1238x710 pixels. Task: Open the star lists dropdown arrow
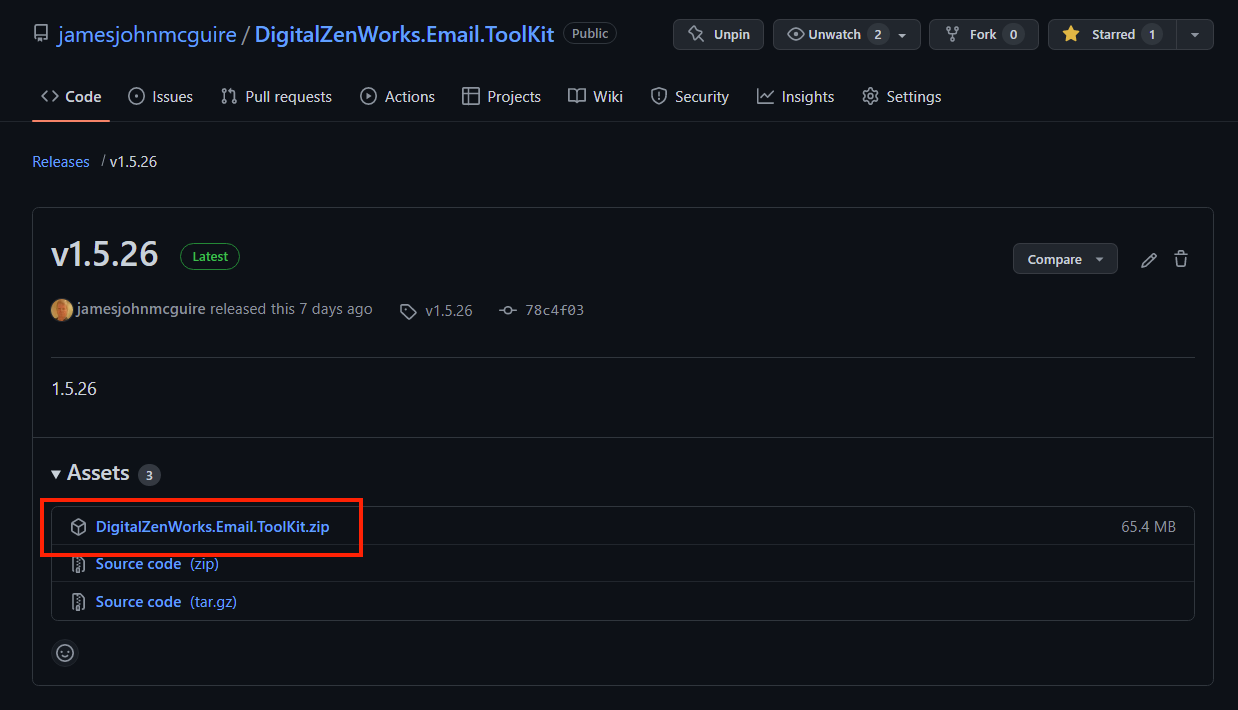pyautogui.click(x=1195, y=34)
